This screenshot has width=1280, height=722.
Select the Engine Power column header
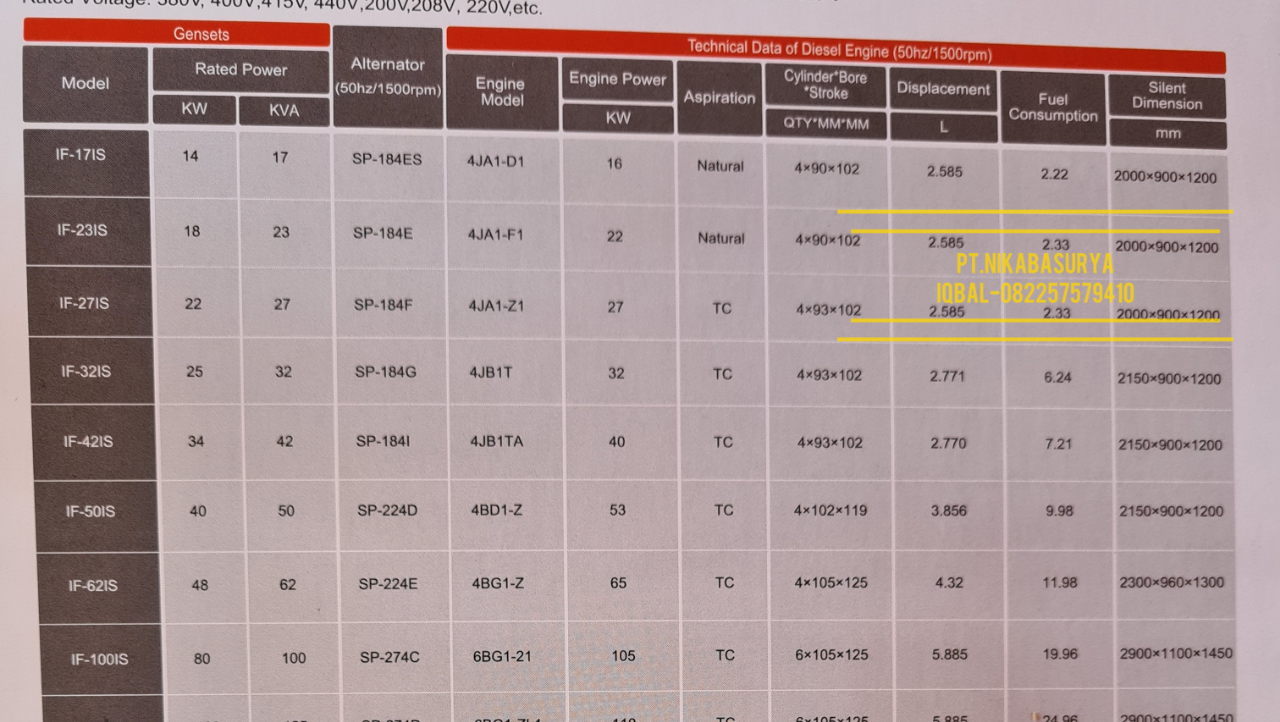point(617,80)
